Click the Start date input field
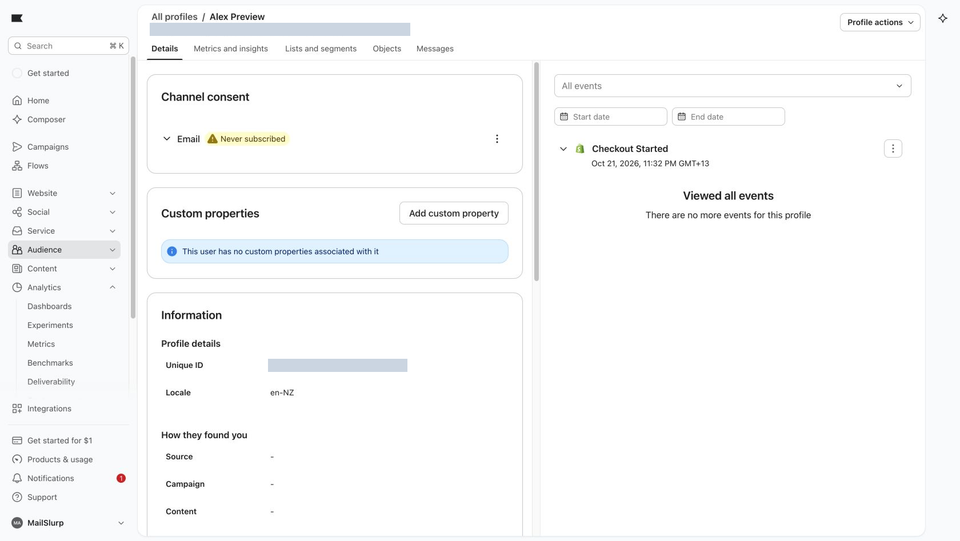 (610, 117)
